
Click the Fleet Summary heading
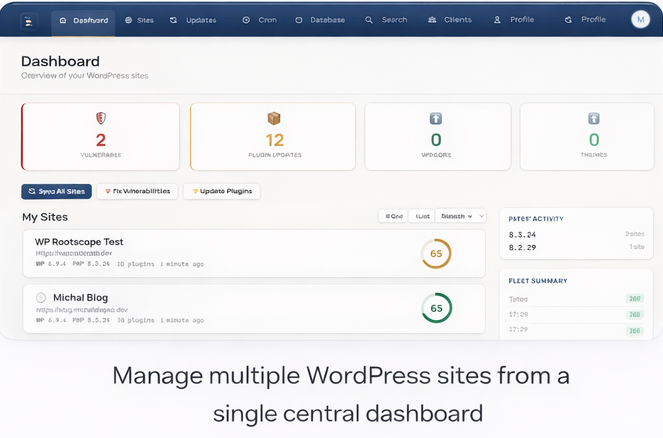[538, 281]
